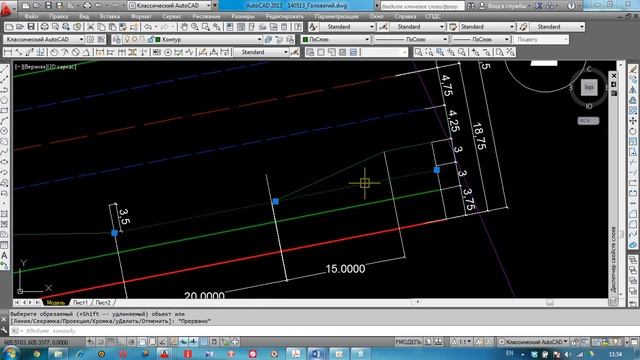Toggle Grid display in the status bar
The height and width of the screenshot is (360, 640).
[x=111, y=342]
